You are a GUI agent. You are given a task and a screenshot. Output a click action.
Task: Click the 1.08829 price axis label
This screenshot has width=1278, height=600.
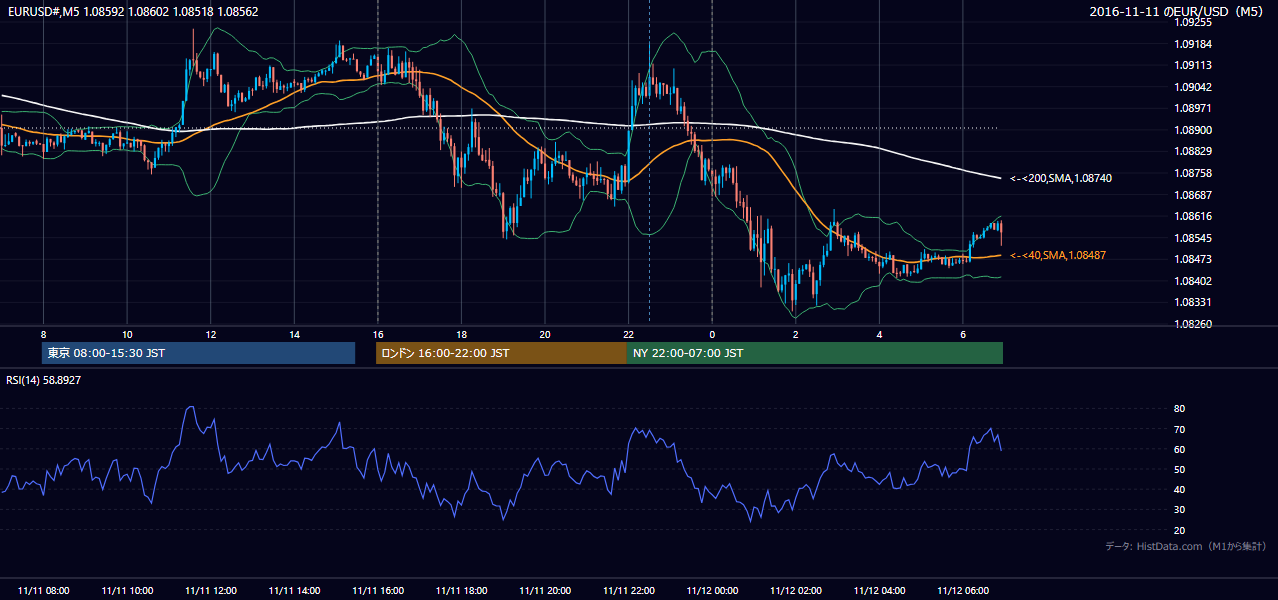click(1192, 151)
